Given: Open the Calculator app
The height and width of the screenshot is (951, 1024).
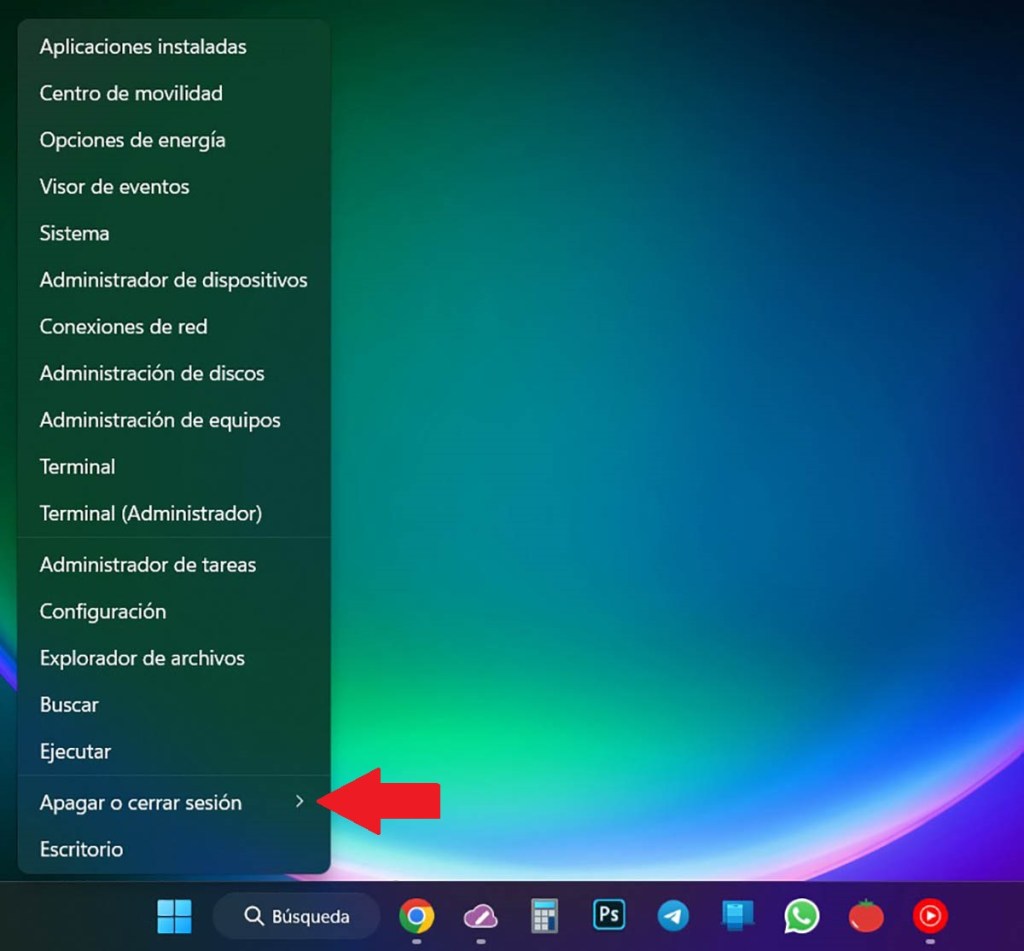Looking at the screenshot, I should (544, 915).
